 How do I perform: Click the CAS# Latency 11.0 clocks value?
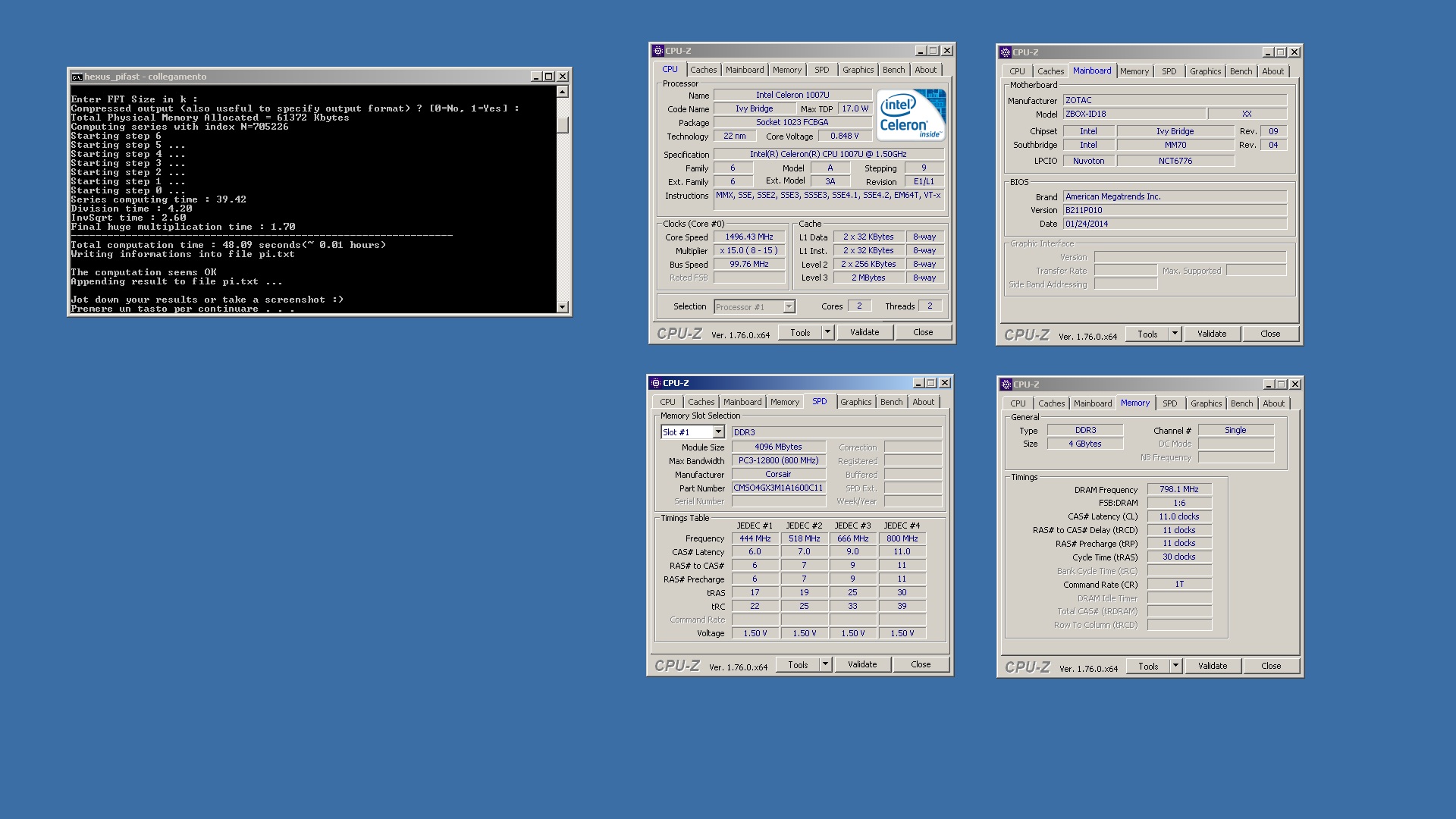click(1179, 516)
